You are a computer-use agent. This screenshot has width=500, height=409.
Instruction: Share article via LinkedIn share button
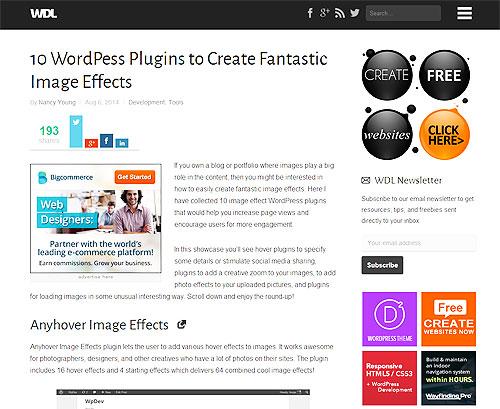pyautogui.click(x=122, y=143)
